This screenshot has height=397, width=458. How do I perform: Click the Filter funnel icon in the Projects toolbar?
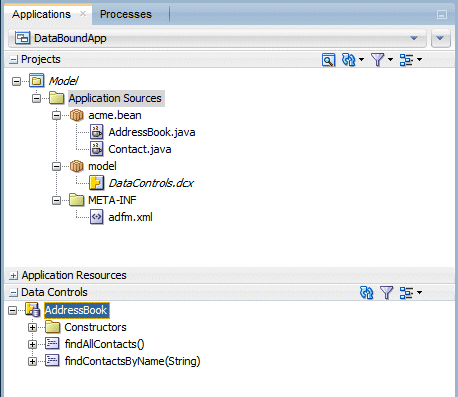click(378, 60)
